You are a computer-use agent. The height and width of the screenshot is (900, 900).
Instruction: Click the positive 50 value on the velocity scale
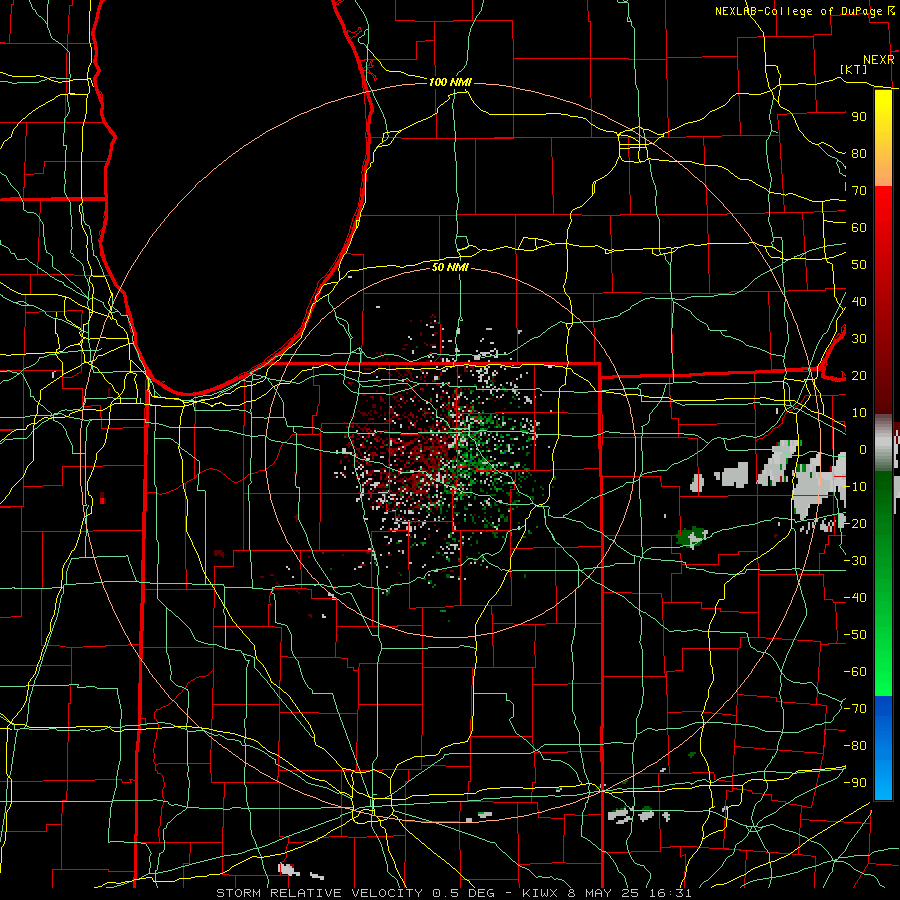click(x=859, y=265)
